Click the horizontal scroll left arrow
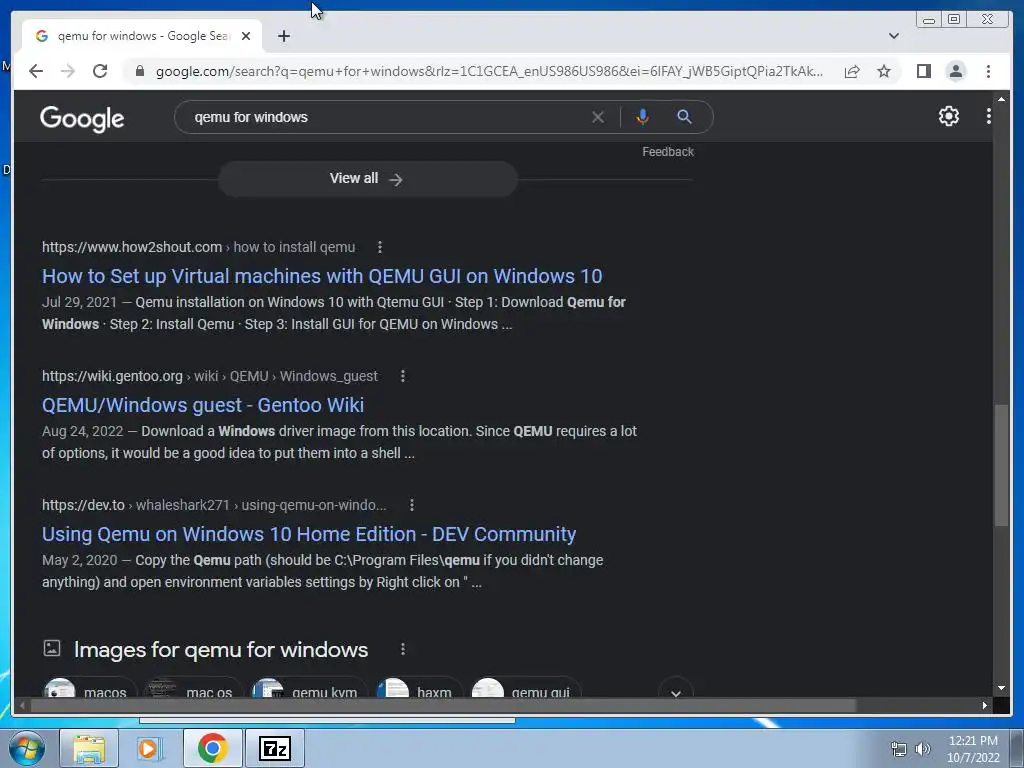This screenshot has width=1024, height=768. click(x=22, y=705)
